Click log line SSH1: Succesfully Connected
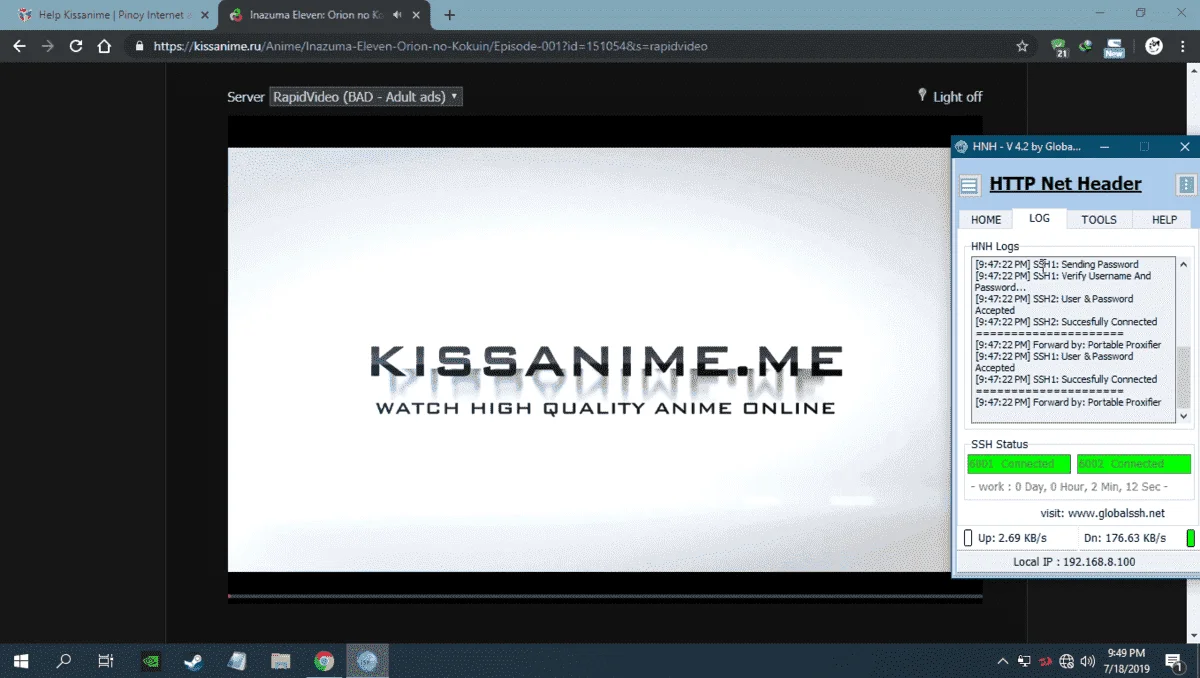 tap(1066, 379)
